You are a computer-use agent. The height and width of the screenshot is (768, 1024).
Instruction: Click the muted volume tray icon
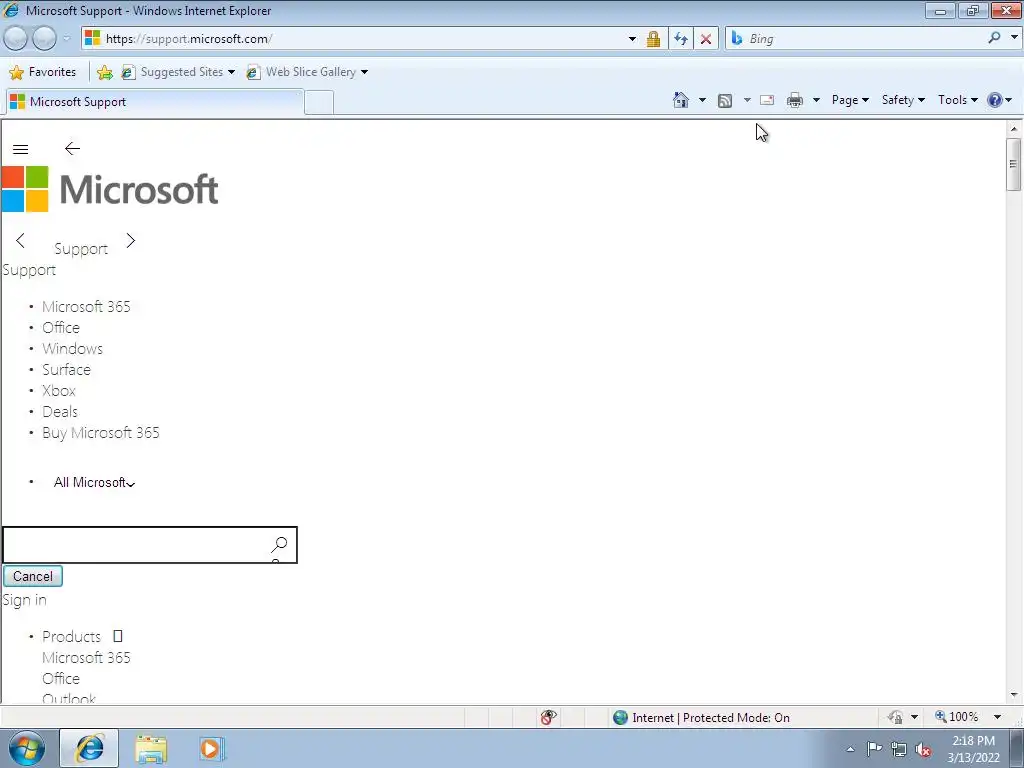click(923, 750)
